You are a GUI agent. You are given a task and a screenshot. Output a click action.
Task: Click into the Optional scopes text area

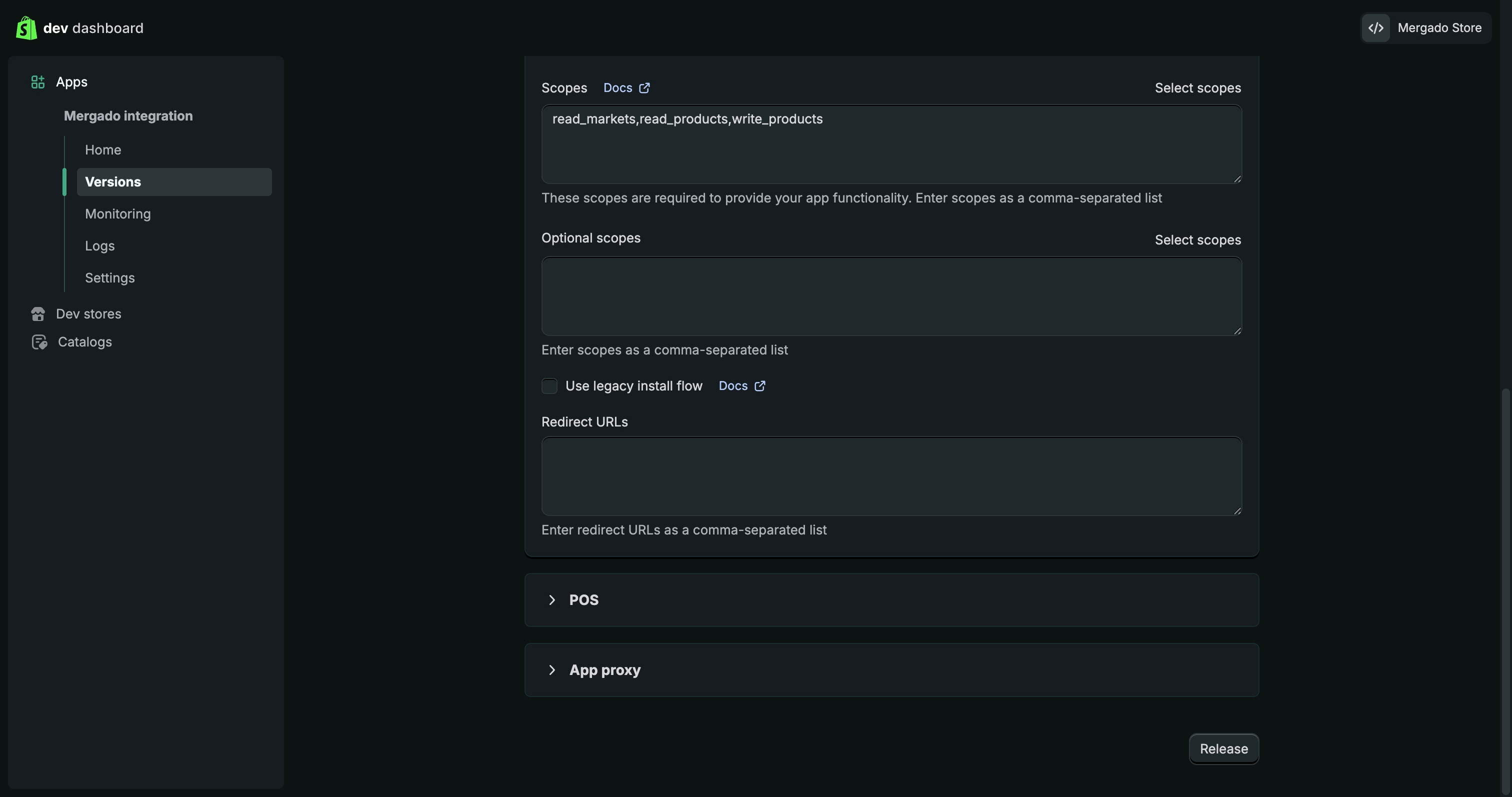tap(891, 296)
